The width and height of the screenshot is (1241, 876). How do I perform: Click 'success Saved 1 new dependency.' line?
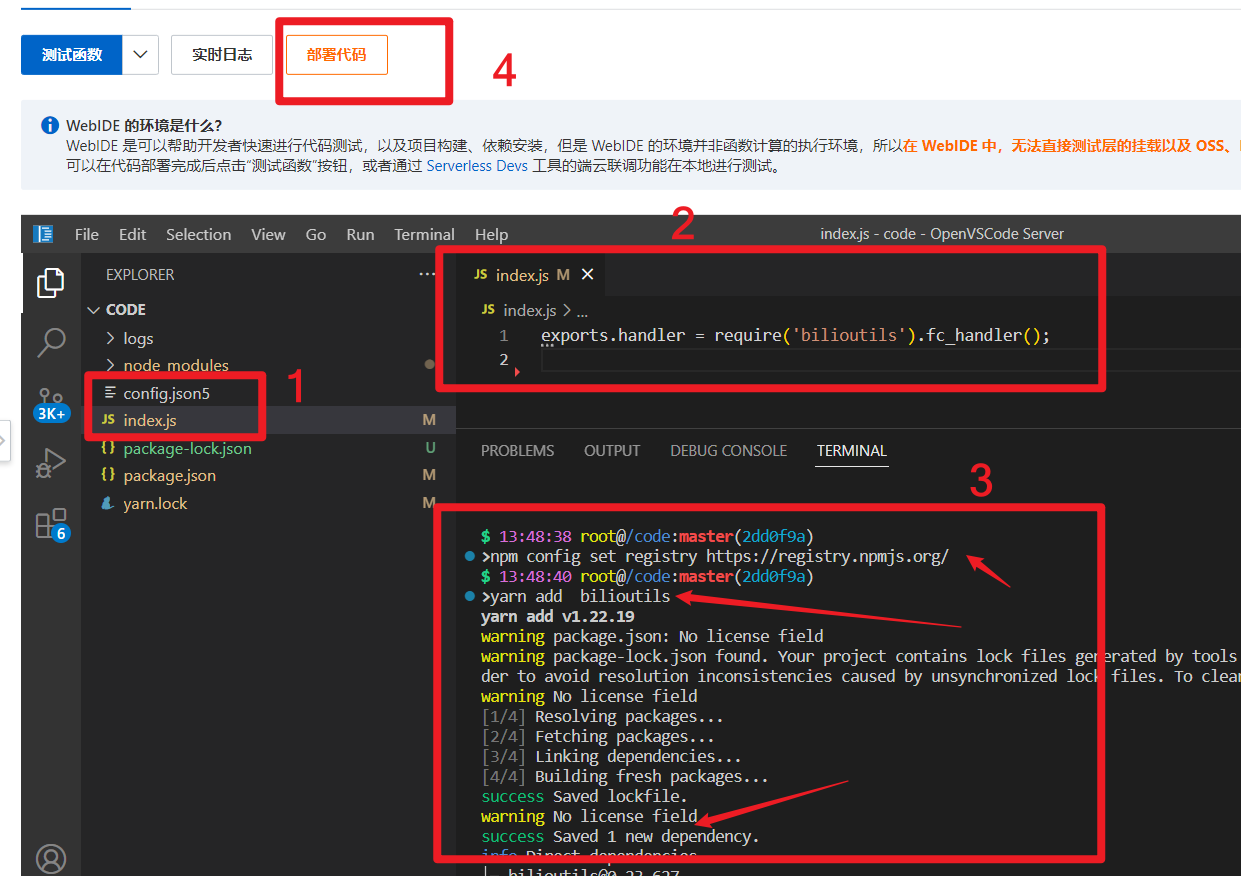pyautogui.click(x=620, y=836)
